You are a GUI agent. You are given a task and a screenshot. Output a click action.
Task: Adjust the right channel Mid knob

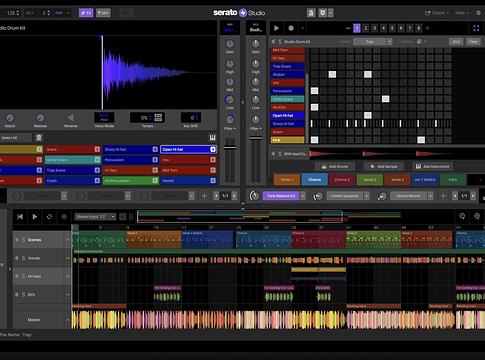coord(256,82)
